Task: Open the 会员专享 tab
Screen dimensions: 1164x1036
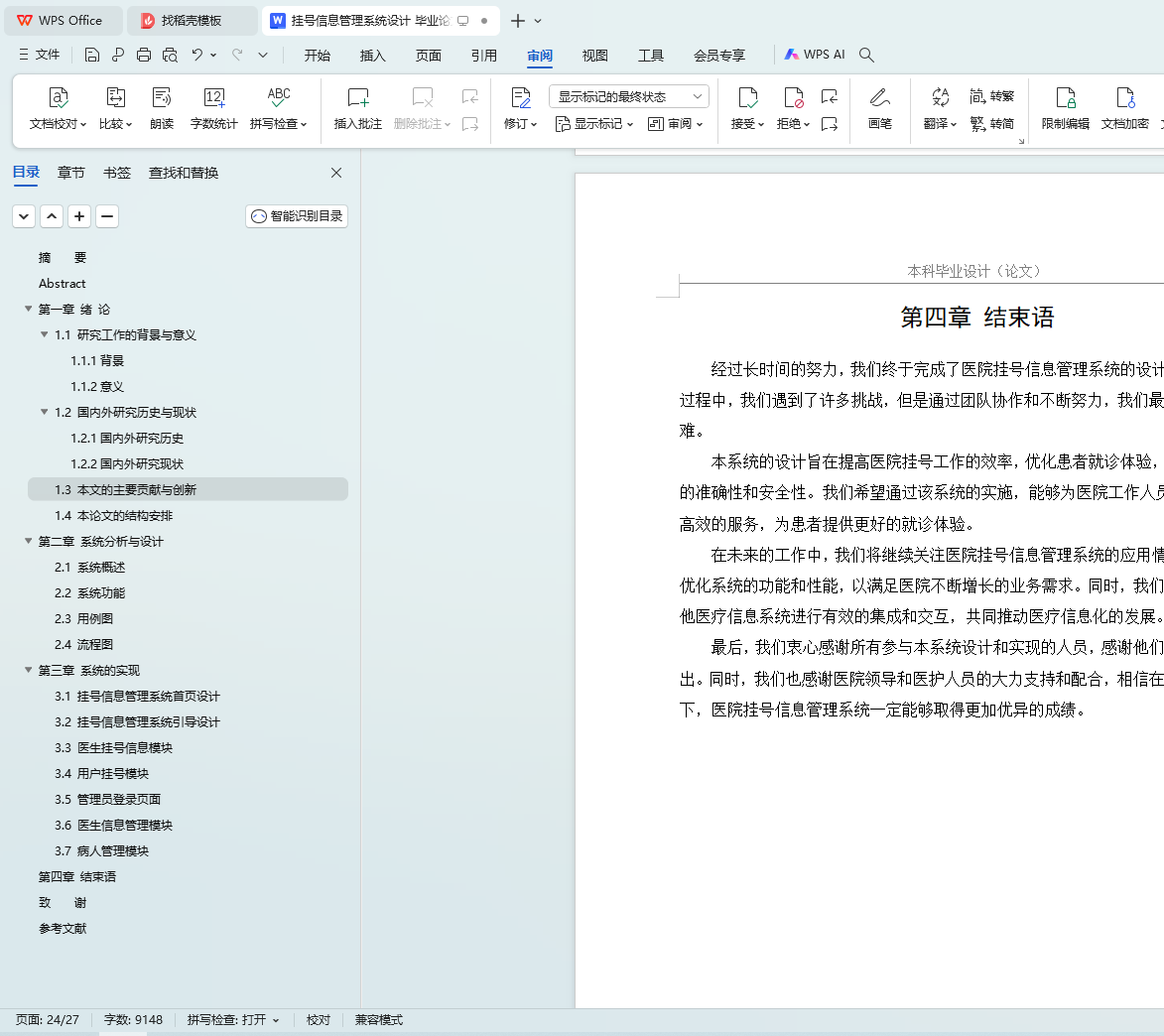Action: pos(719,56)
